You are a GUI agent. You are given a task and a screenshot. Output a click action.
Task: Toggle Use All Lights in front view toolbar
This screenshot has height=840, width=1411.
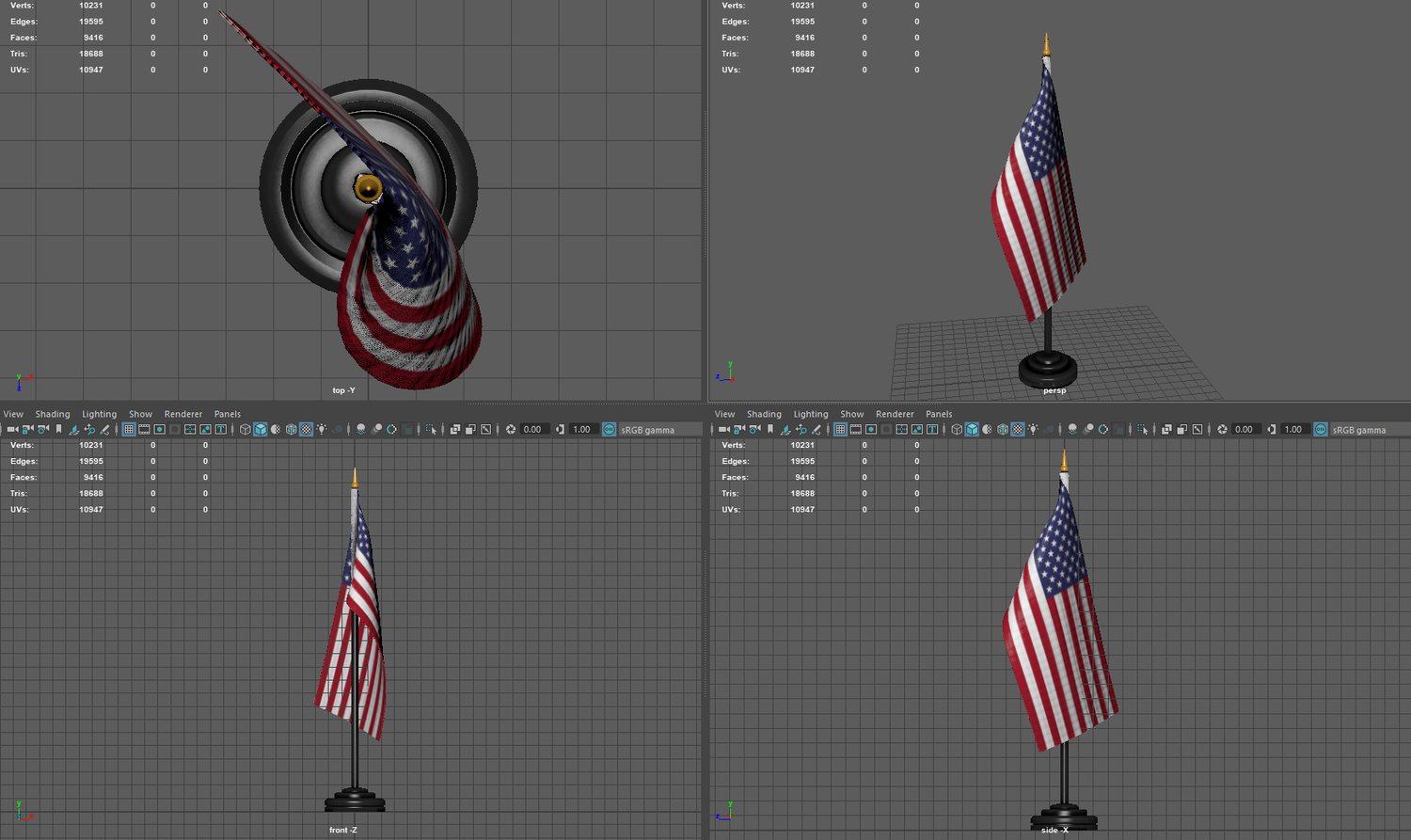click(x=322, y=429)
